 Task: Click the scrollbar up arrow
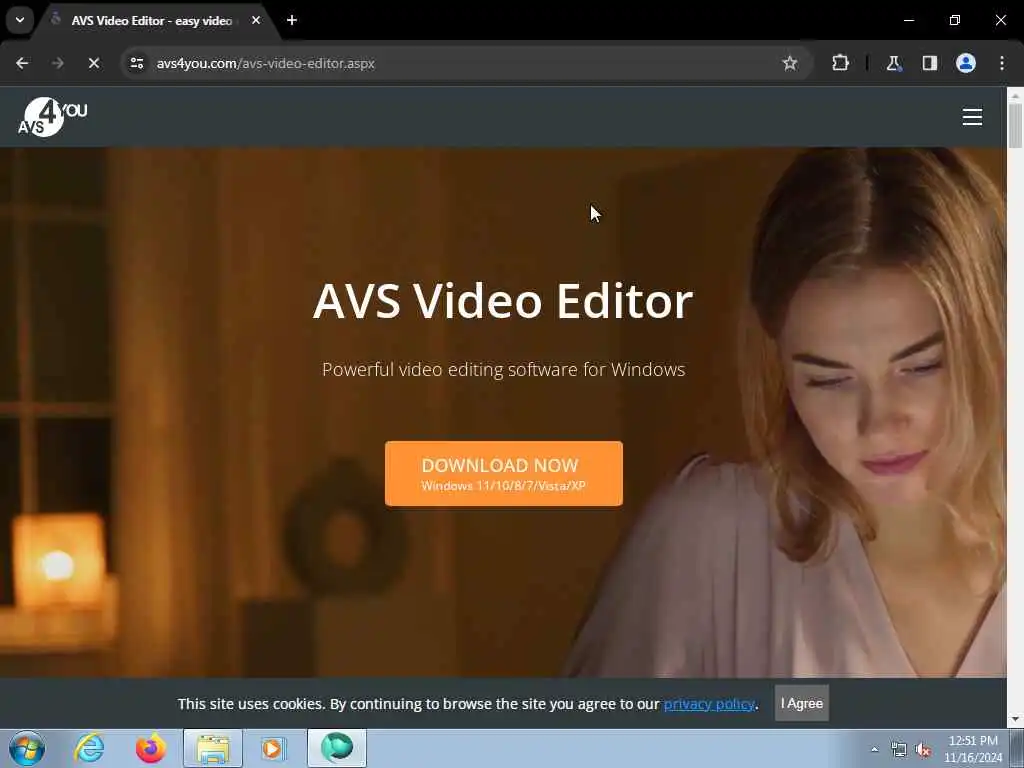click(x=1016, y=95)
